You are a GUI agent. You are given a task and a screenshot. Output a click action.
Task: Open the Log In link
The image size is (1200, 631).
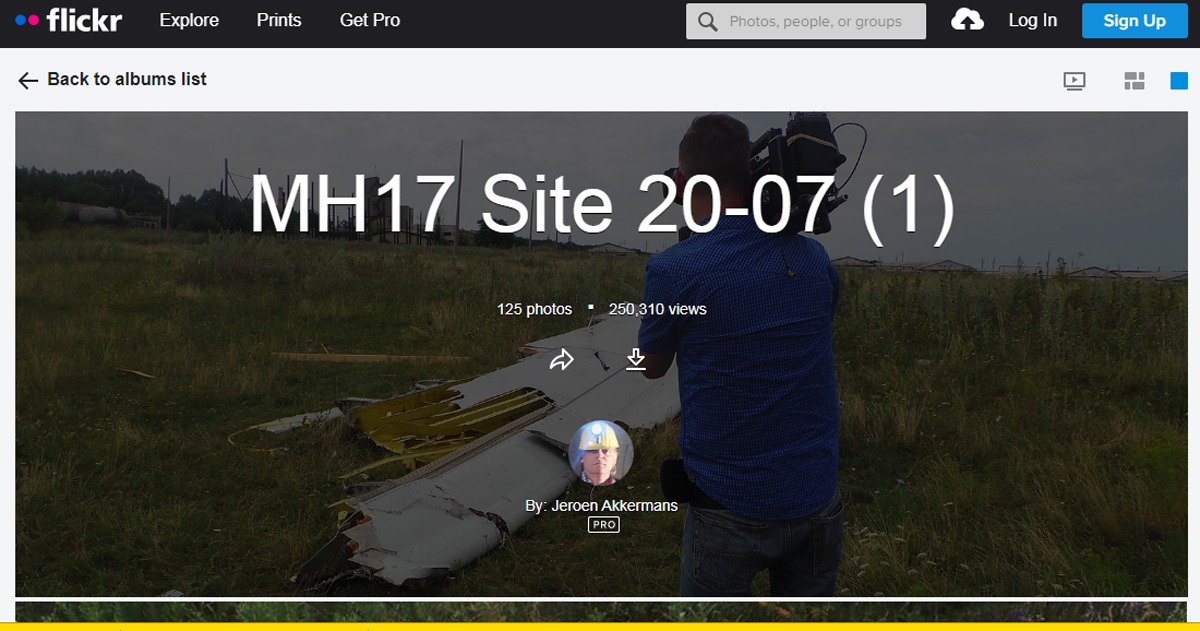point(1032,20)
